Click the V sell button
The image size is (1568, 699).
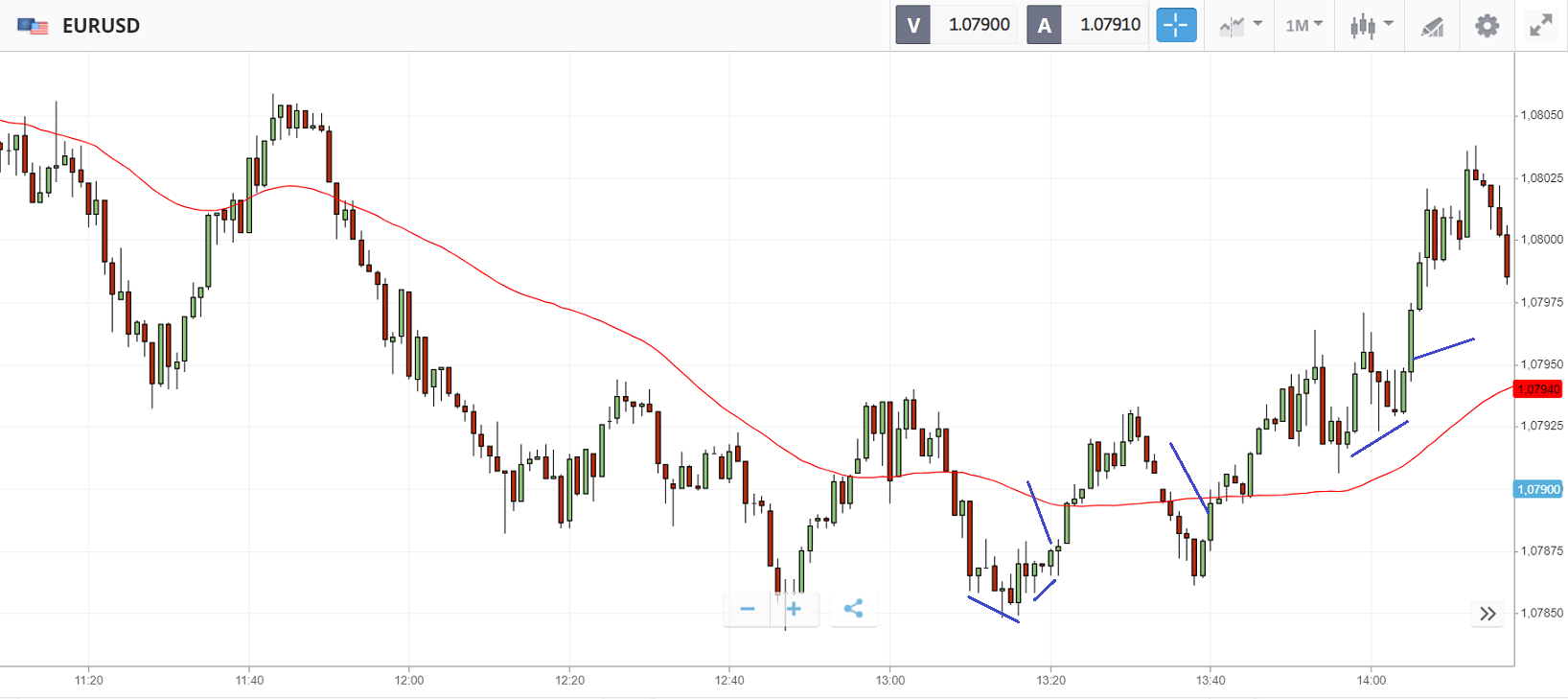pos(913,25)
